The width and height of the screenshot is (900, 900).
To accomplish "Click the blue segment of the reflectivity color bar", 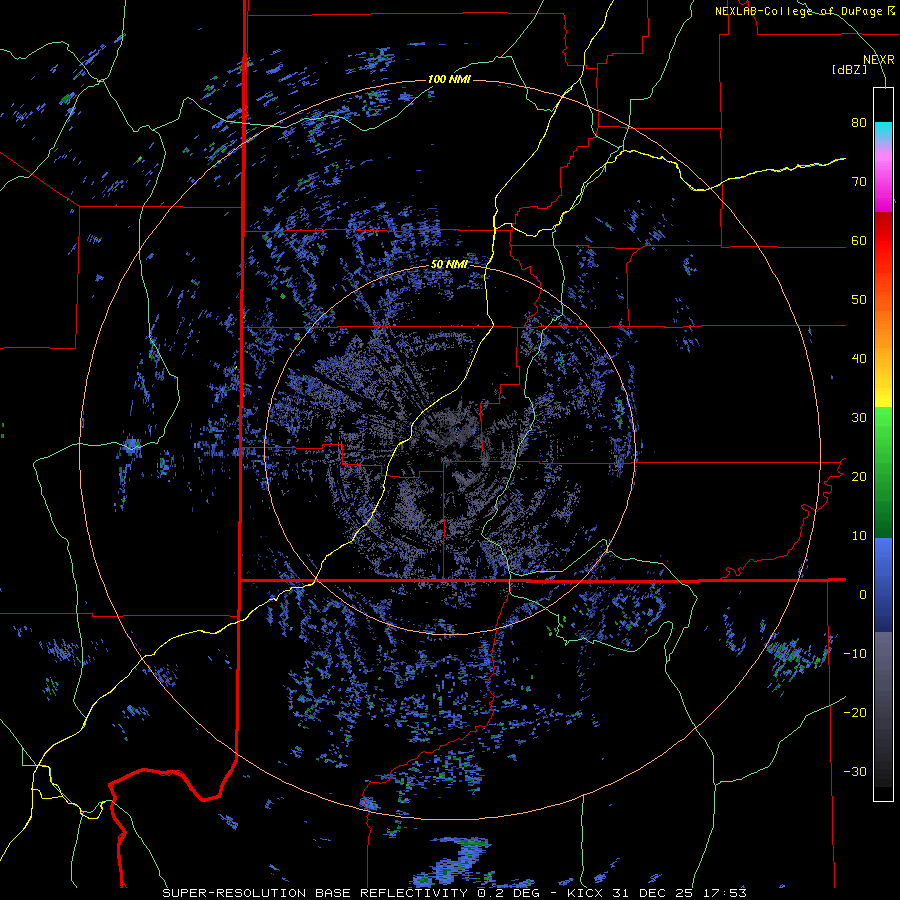I will point(883,585).
